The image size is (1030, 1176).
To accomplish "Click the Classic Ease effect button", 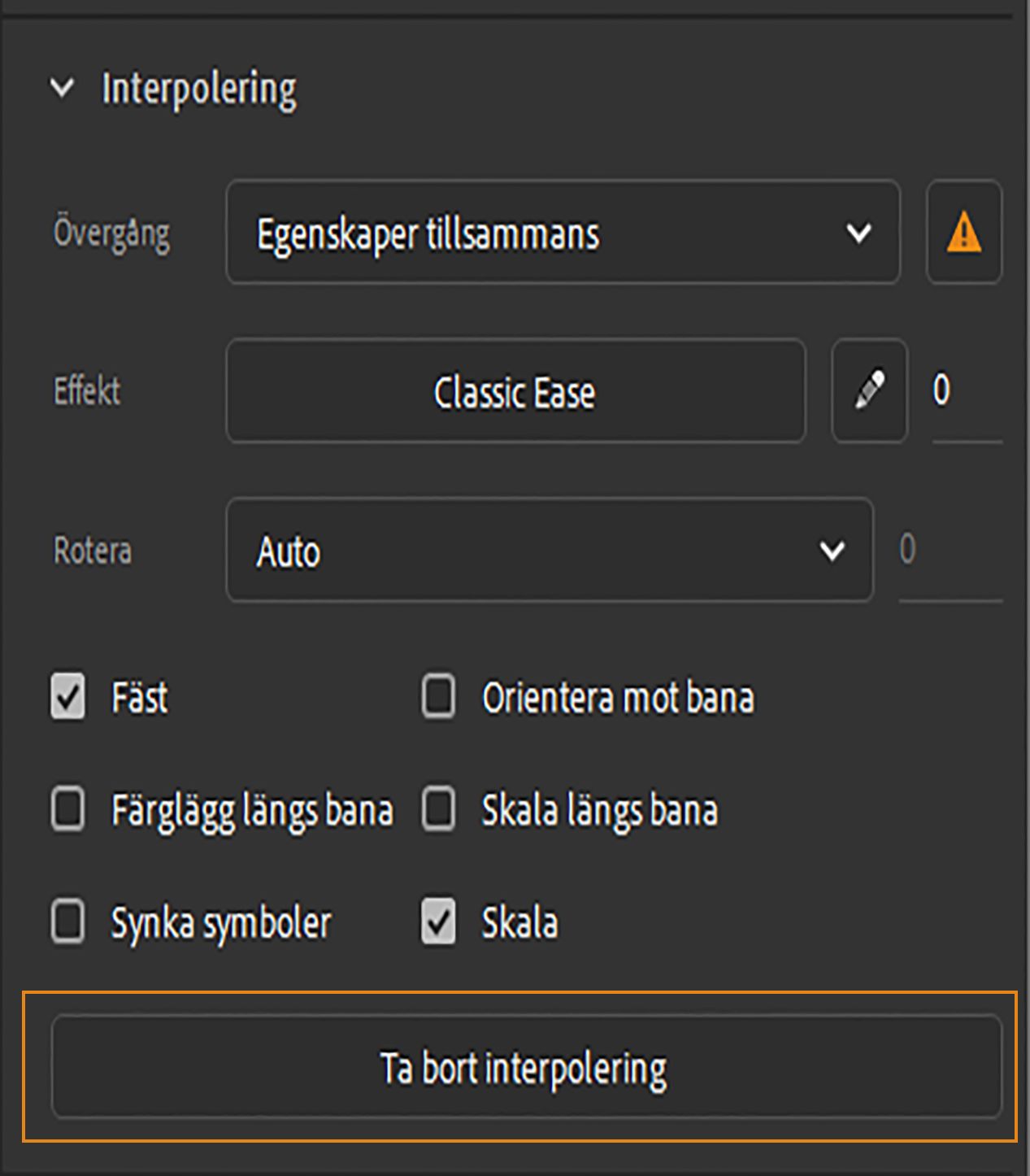I will [515, 392].
